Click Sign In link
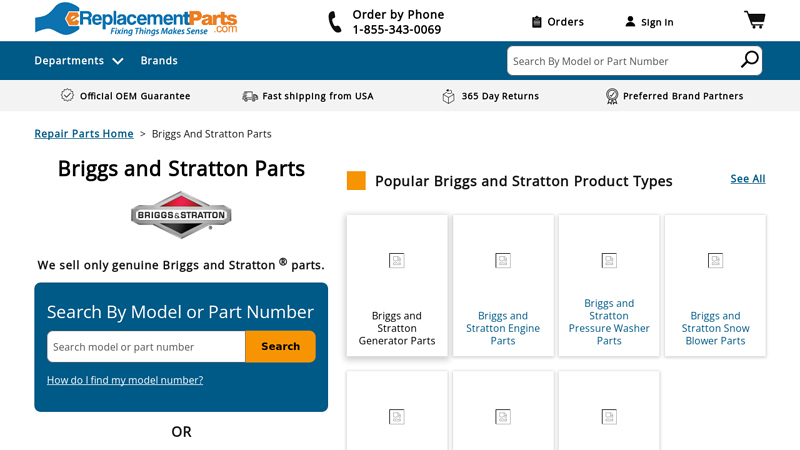This screenshot has width=800, height=450. coord(657,22)
